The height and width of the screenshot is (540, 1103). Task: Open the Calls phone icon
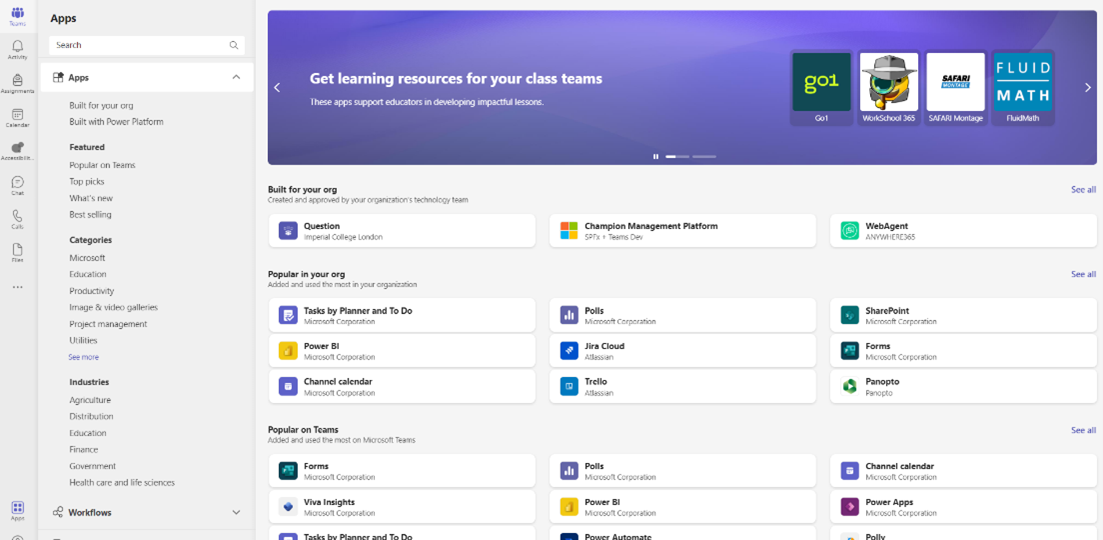(x=17, y=218)
